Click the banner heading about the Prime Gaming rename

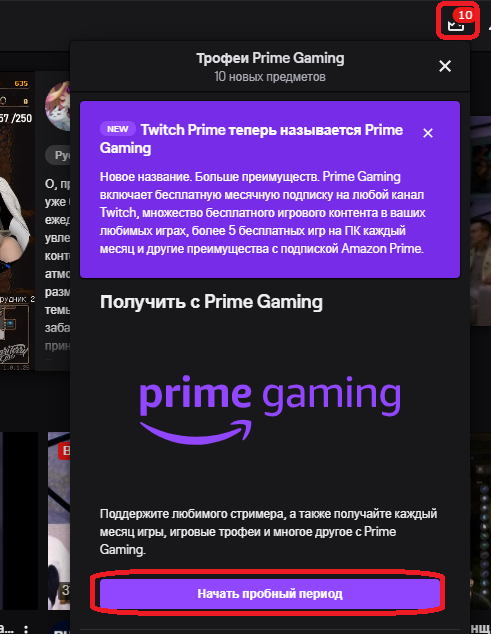pos(251,139)
